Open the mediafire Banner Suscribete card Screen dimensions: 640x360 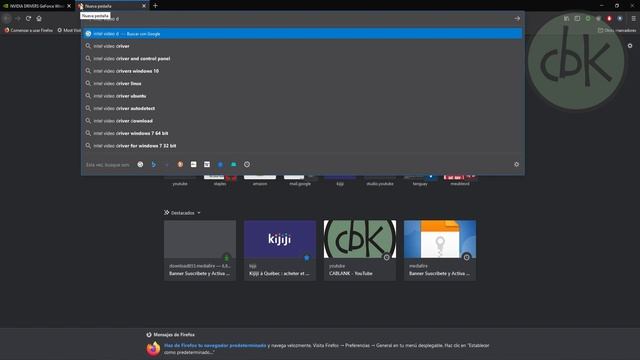click(440, 251)
